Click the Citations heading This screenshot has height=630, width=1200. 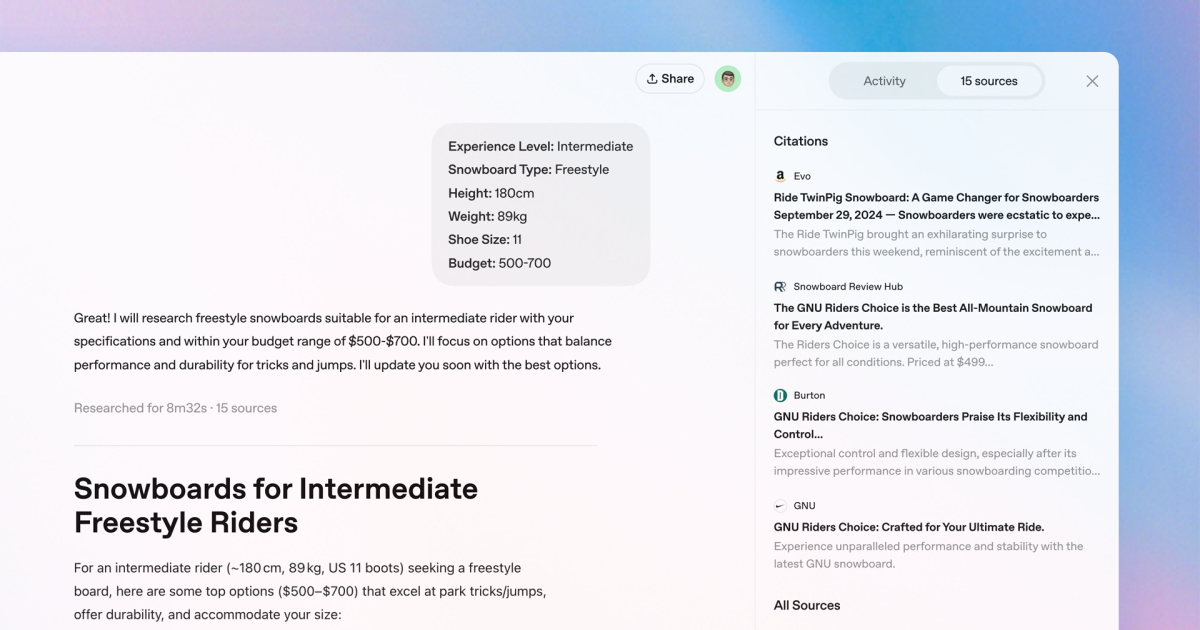pyautogui.click(x=801, y=141)
